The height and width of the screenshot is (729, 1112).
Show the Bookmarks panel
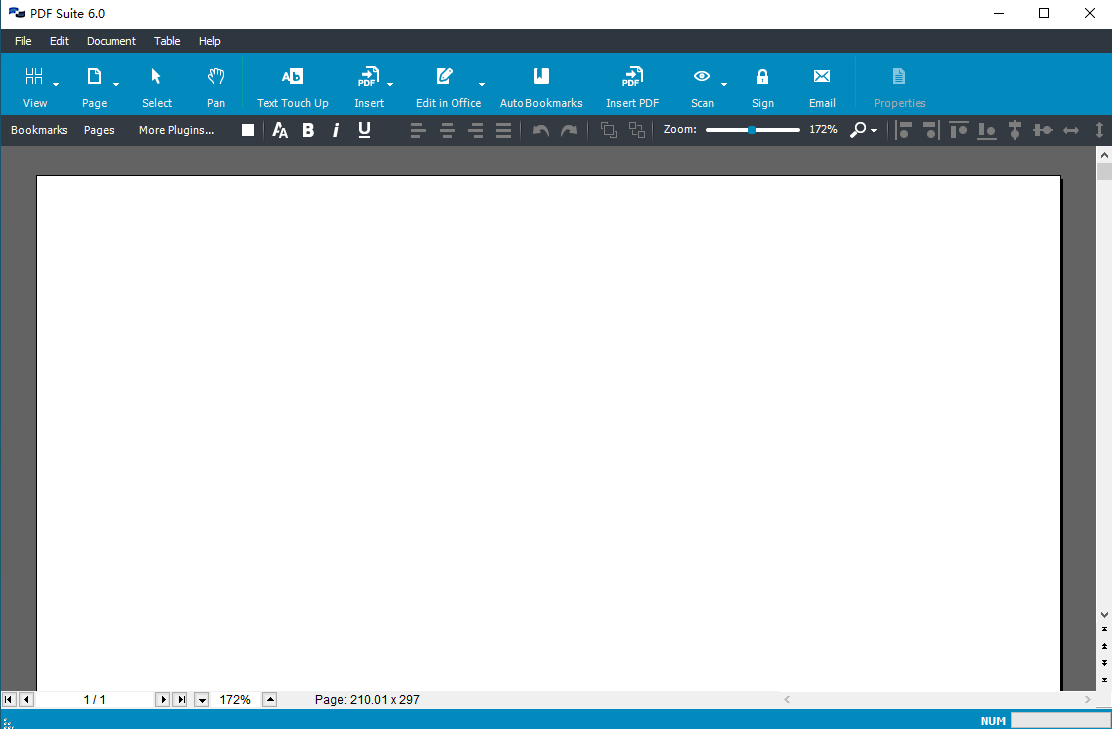pos(39,130)
